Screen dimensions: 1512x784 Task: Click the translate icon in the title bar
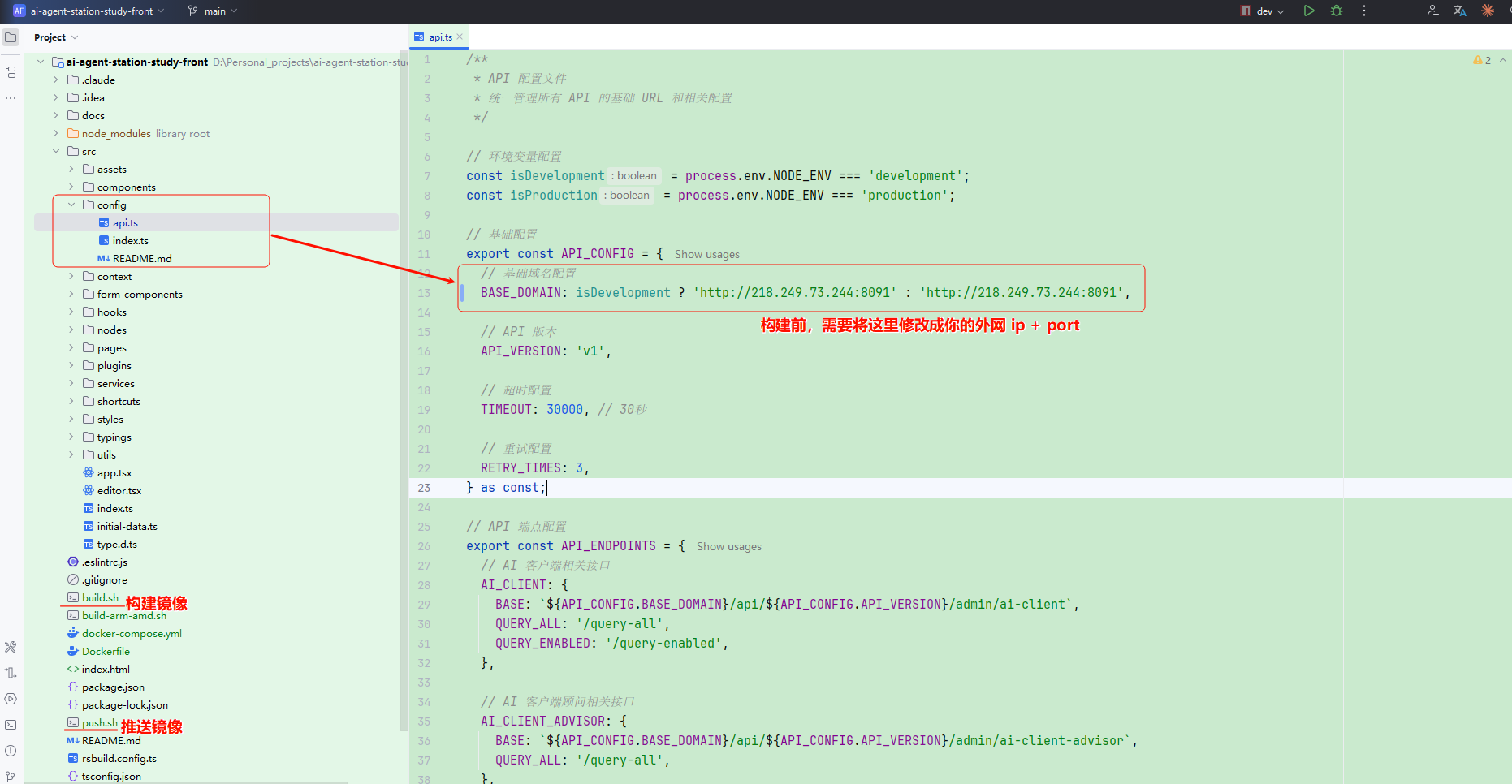click(x=1459, y=11)
